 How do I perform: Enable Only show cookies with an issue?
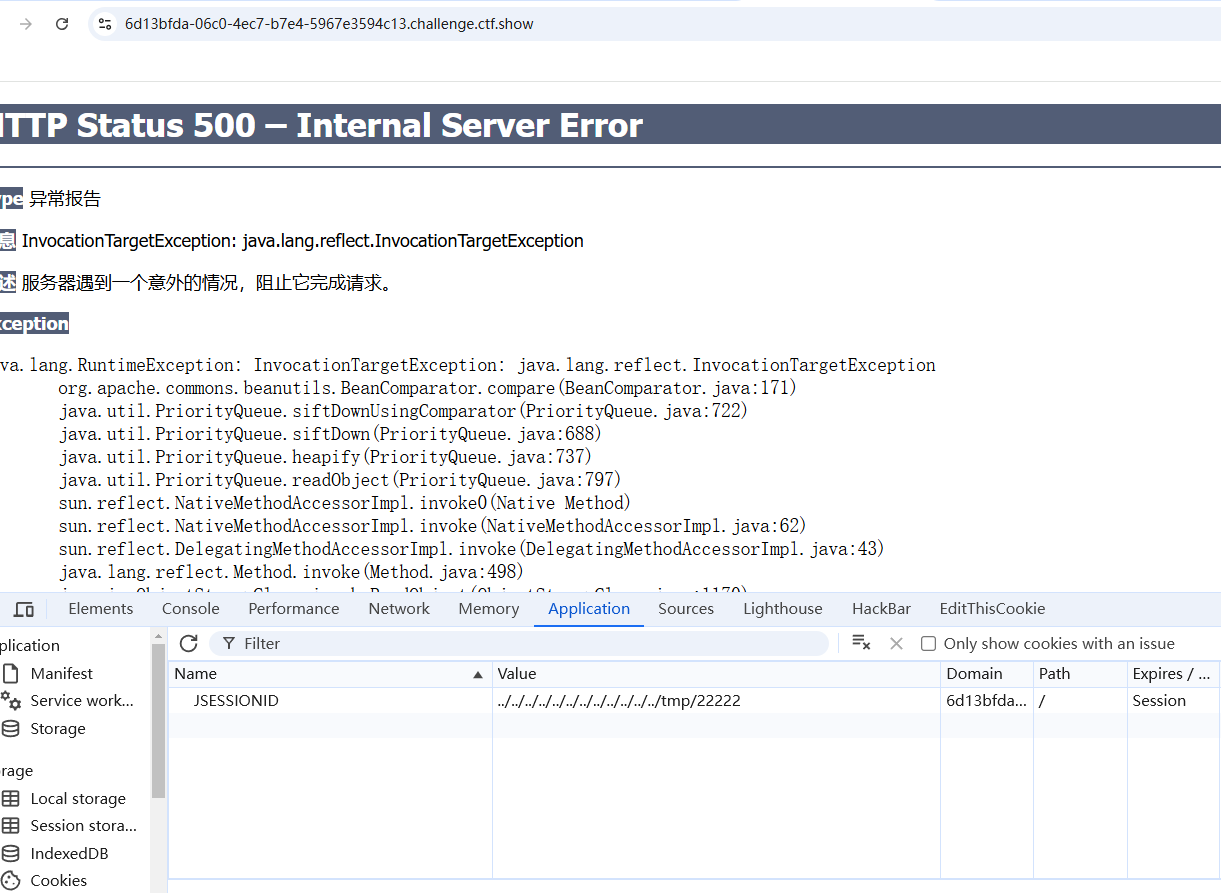(929, 644)
